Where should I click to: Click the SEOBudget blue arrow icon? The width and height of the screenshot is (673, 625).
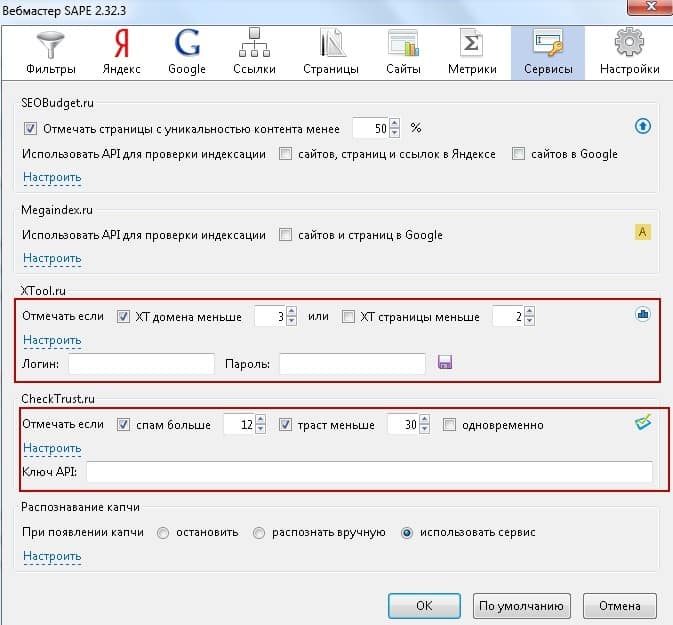tap(643, 126)
